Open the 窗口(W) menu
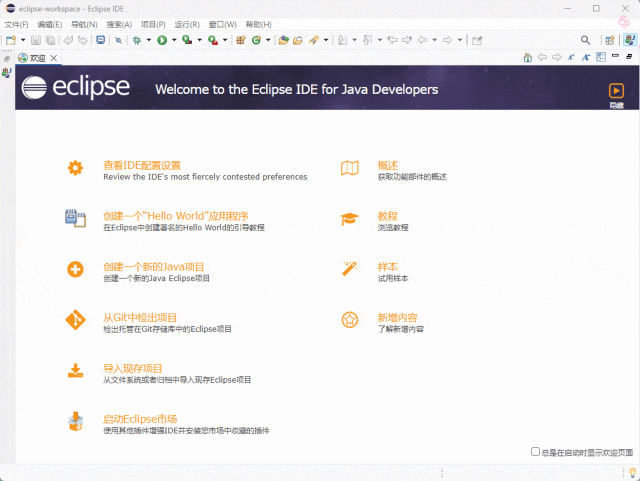Viewport: 640px width, 481px height. tap(222, 24)
